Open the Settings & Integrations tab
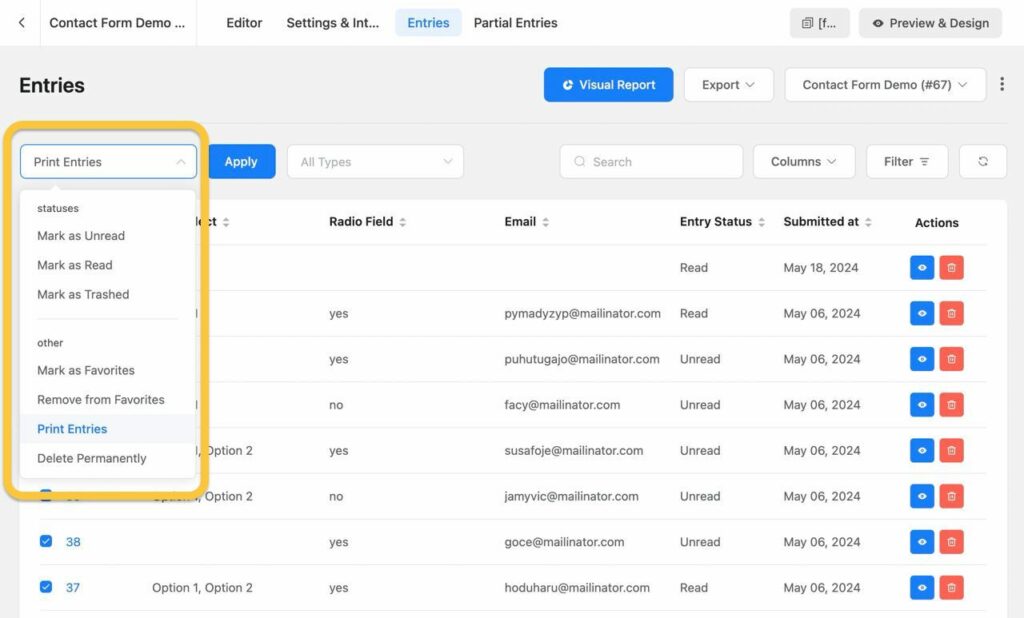The width and height of the screenshot is (1024, 618). 332,23
